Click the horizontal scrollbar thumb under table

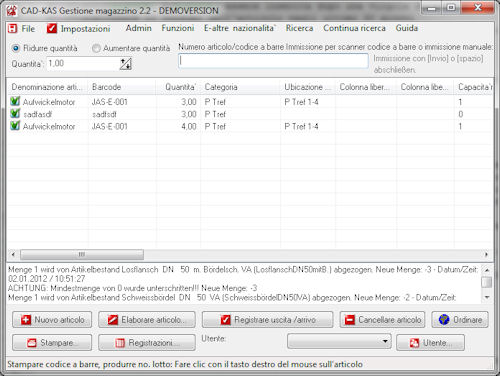pos(82,255)
